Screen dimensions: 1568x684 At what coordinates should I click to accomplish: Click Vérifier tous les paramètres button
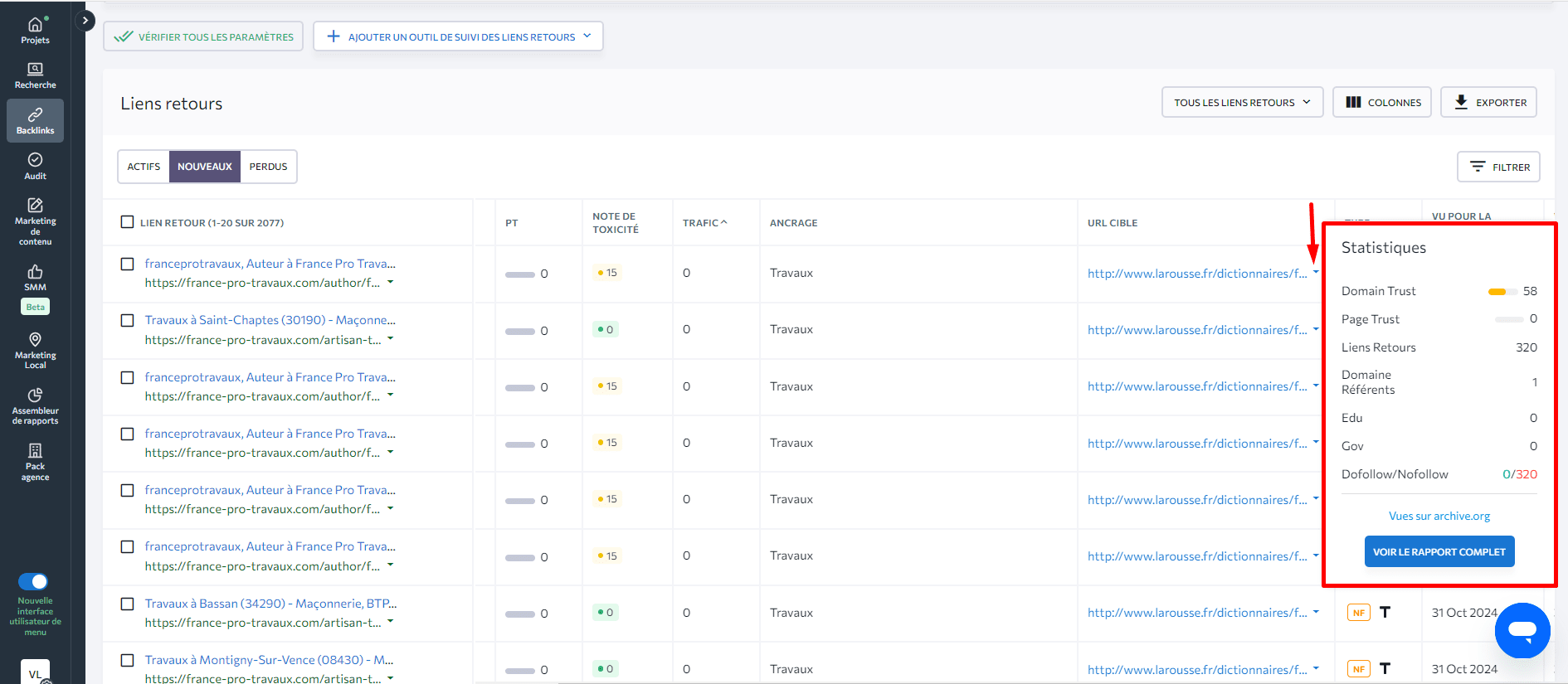pyautogui.click(x=203, y=36)
